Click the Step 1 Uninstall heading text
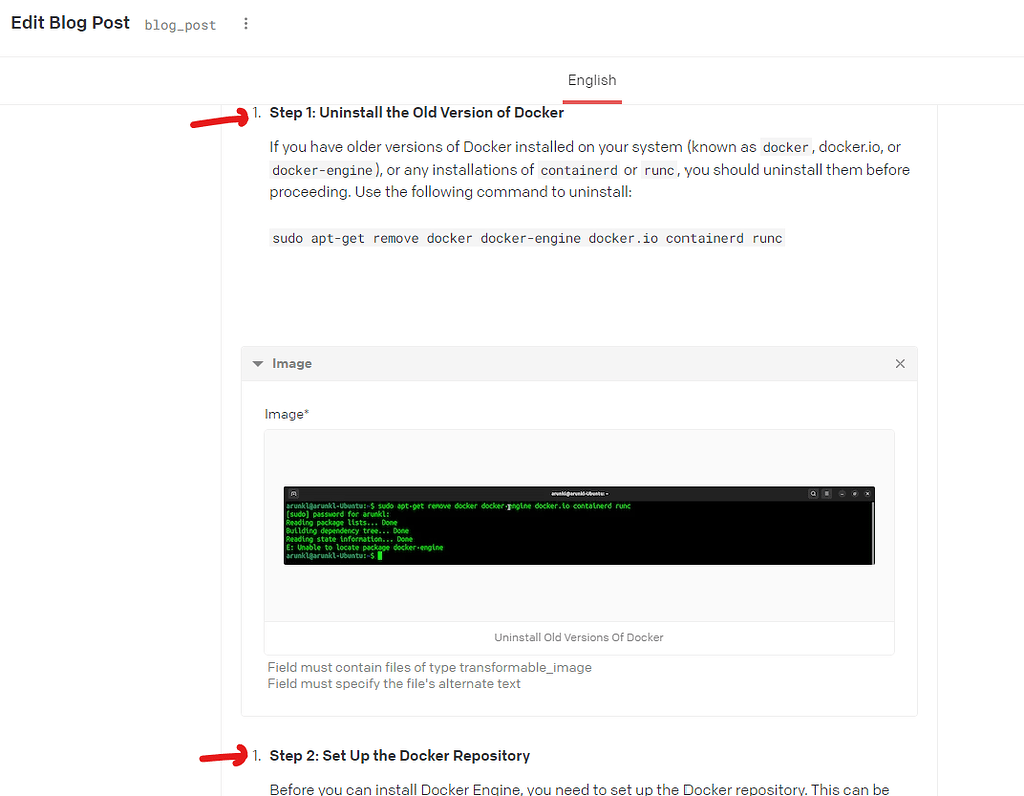The image size is (1024, 796). click(x=416, y=112)
